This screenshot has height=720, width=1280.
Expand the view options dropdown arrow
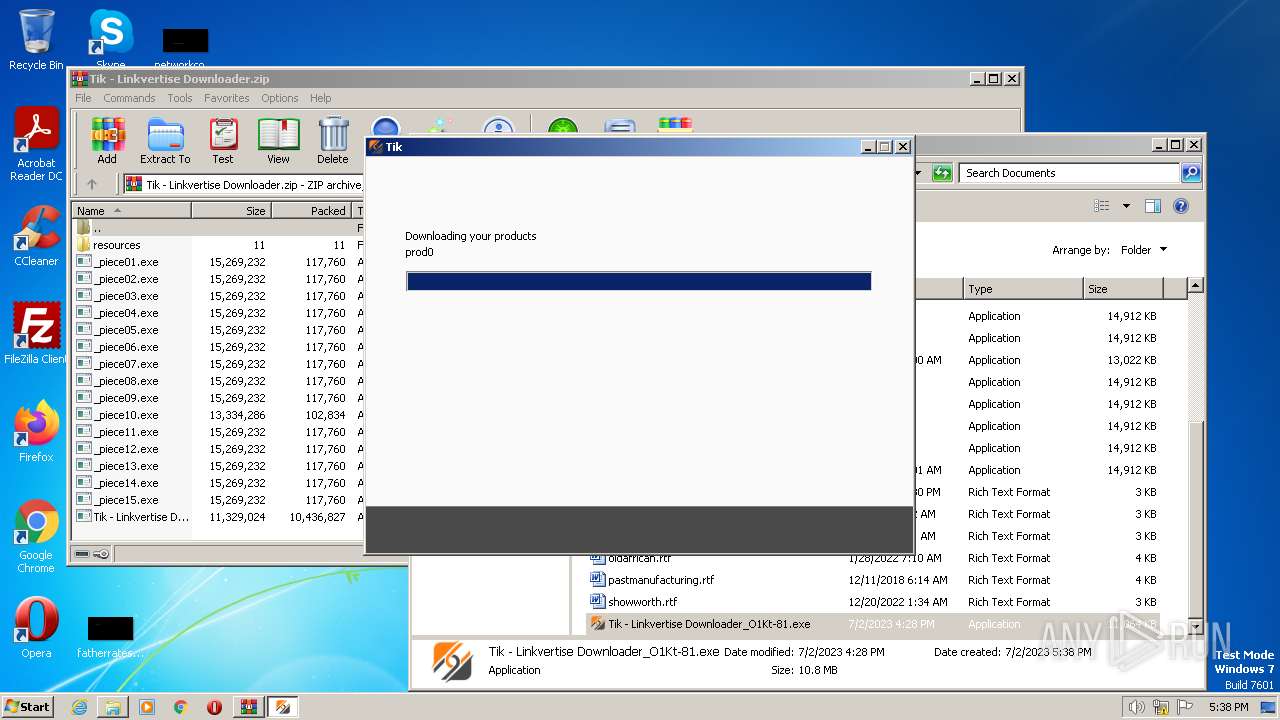coord(1126,206)
